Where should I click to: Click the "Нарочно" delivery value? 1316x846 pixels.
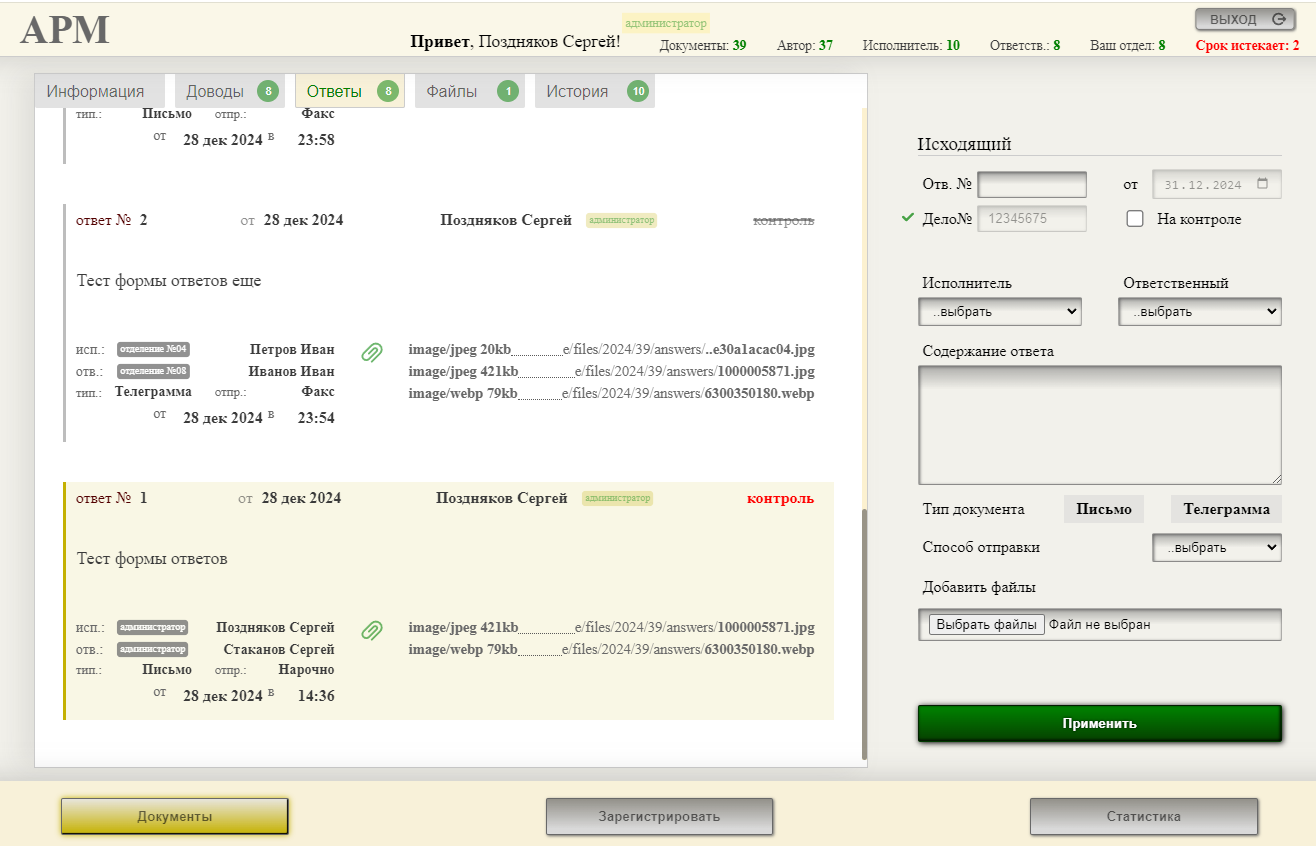click(x=306, y=670)
